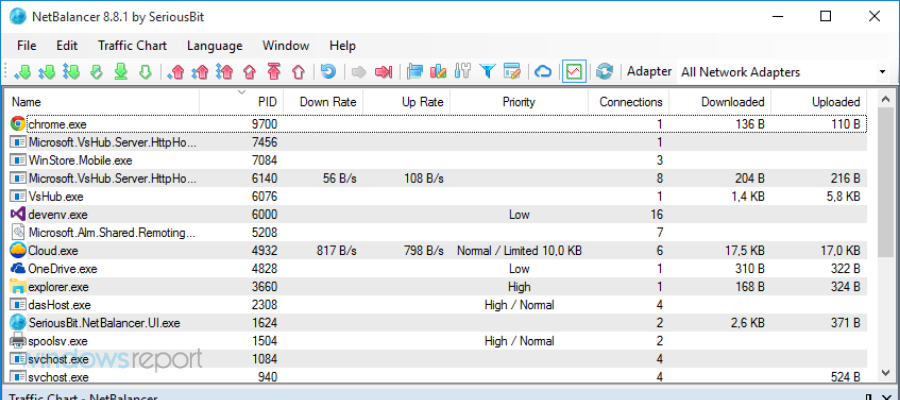Set high download priority (green arrow, three dots)
Screen dimensions: 900x400
(x=71, y=72)
